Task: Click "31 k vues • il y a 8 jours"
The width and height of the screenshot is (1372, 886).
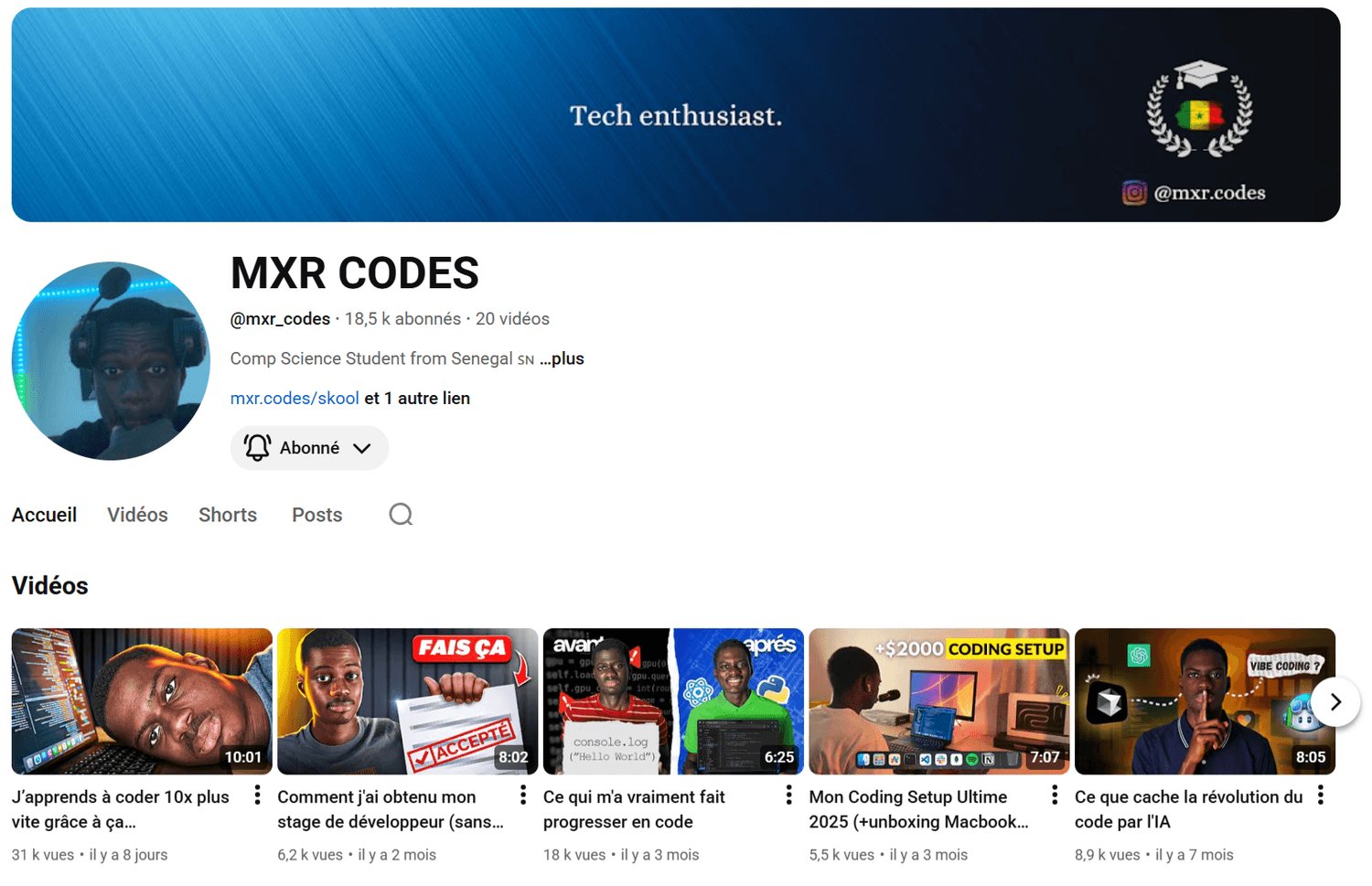Action: [90, 855]
